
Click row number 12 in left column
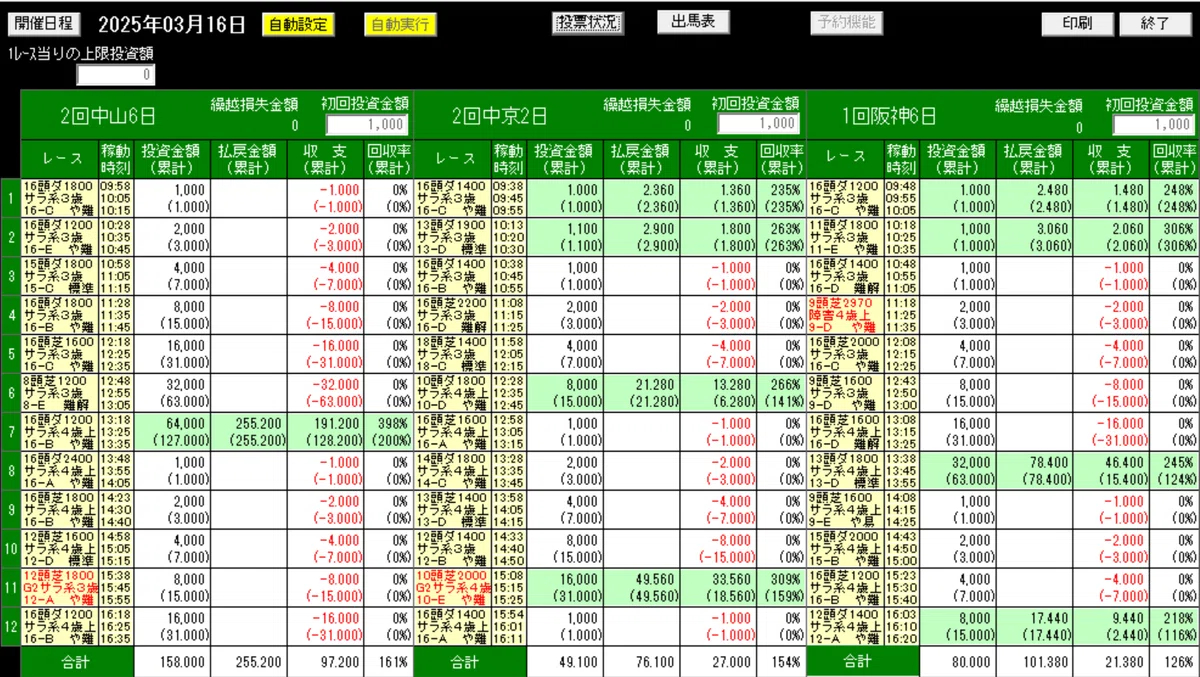click(10, 627)
